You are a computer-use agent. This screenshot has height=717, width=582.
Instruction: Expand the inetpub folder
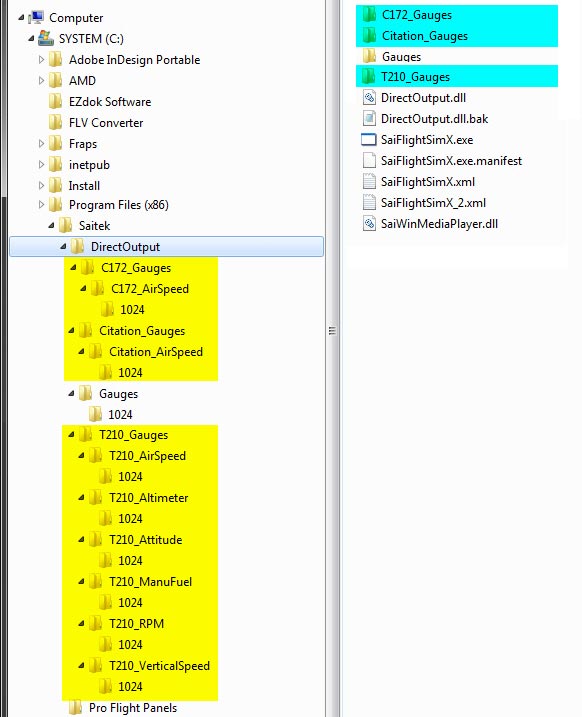click(x=41, y=165)
